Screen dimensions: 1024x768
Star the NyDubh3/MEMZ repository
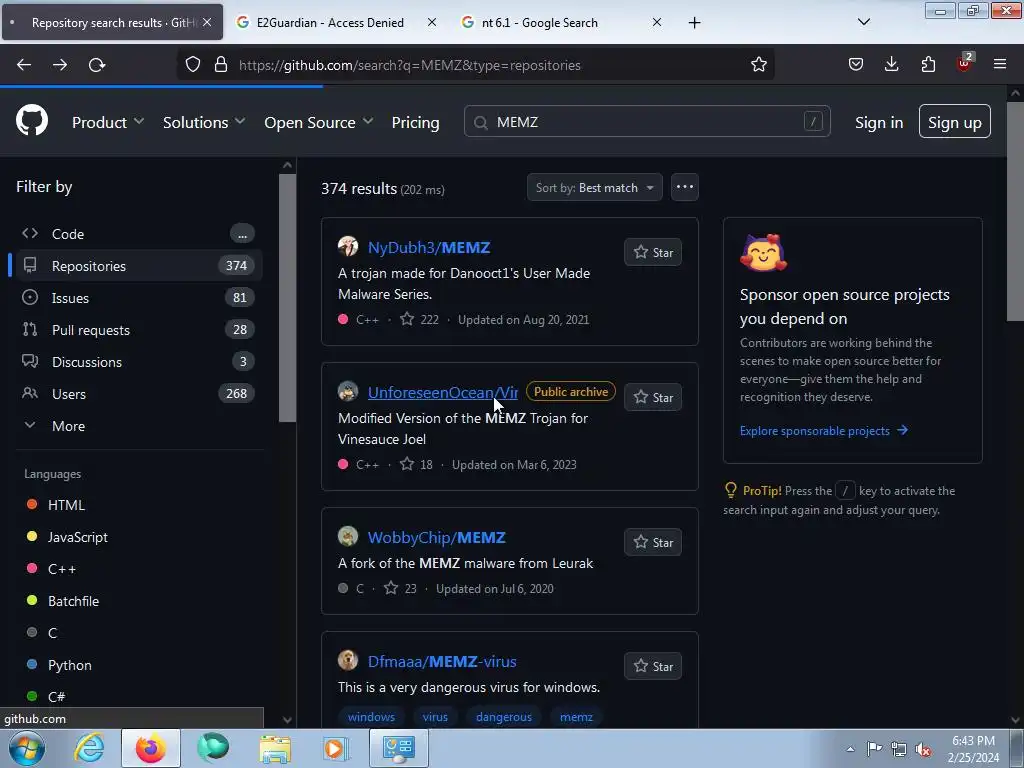tap(652, 253)
